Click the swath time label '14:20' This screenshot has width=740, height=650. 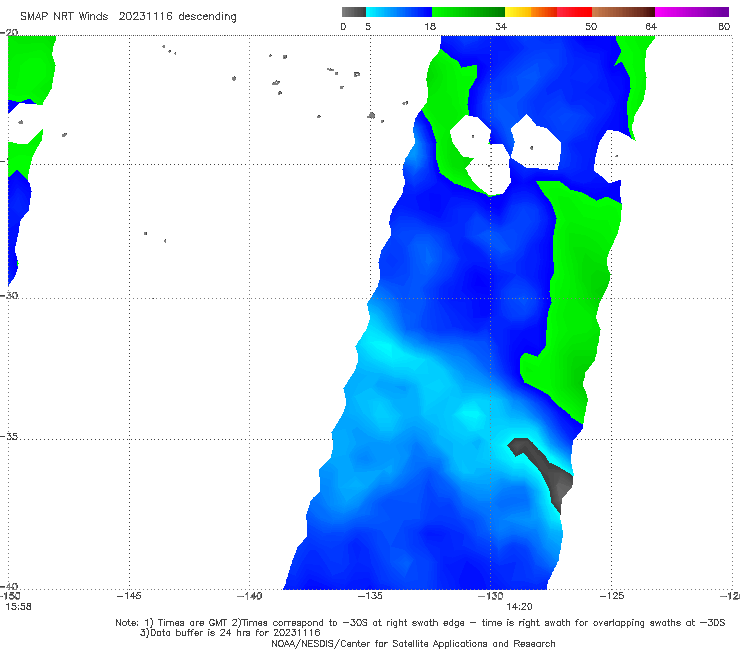coord(519,607)
